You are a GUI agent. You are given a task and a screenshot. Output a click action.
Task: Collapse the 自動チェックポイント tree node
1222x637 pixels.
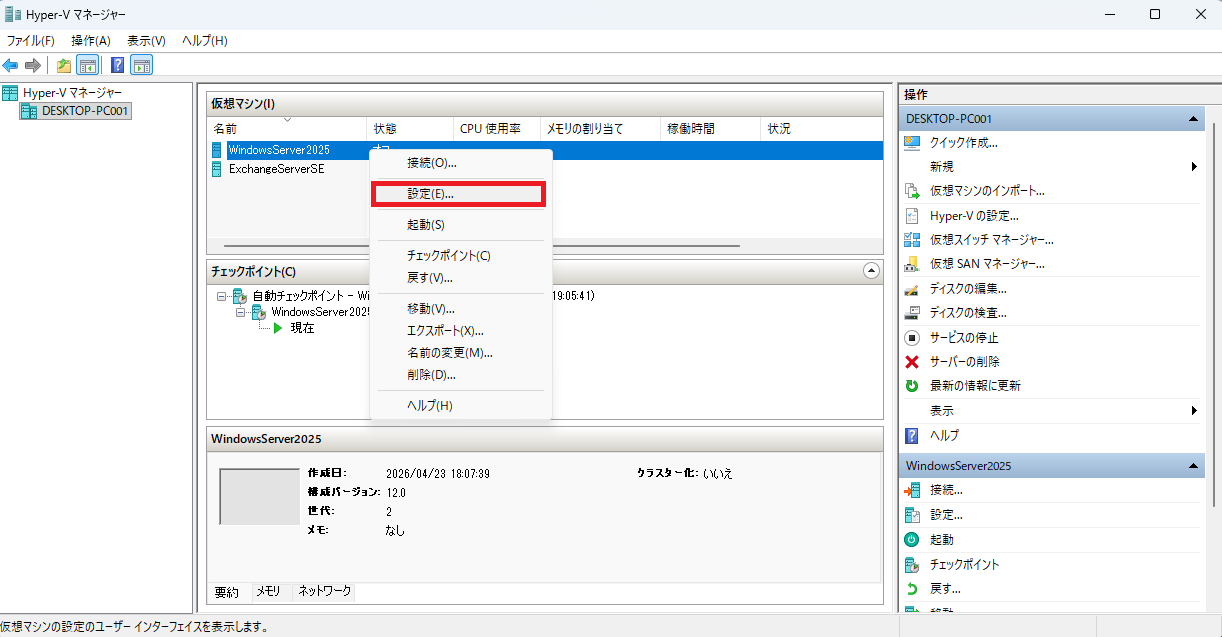pos(221,296)
